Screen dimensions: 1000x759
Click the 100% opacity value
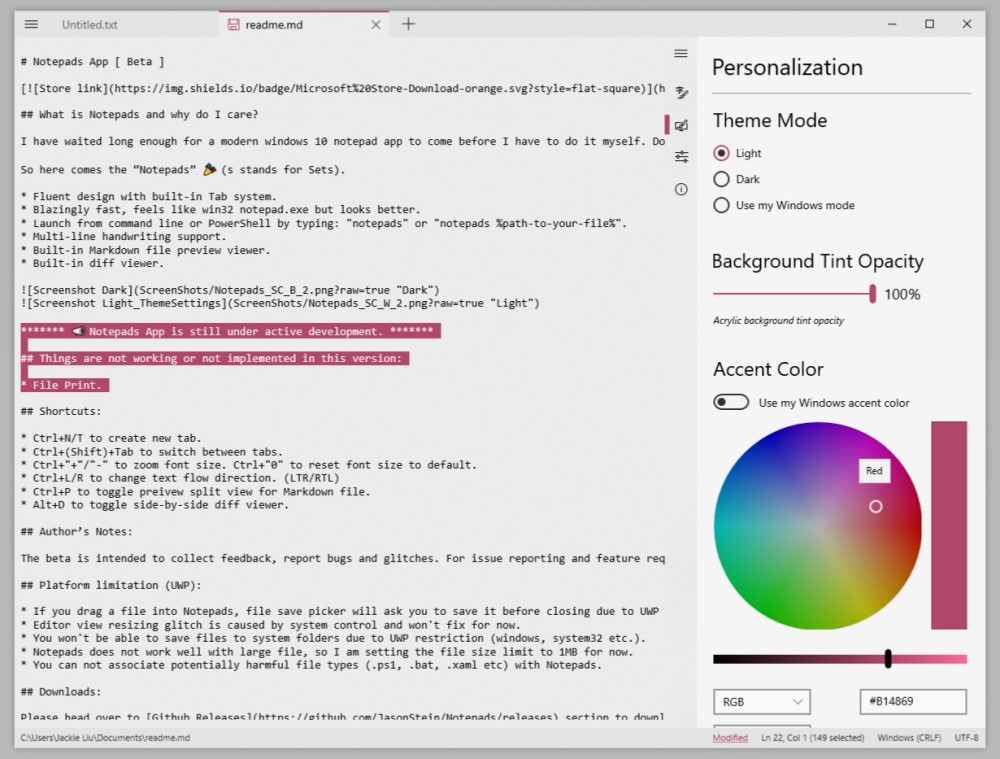(902, 294)
